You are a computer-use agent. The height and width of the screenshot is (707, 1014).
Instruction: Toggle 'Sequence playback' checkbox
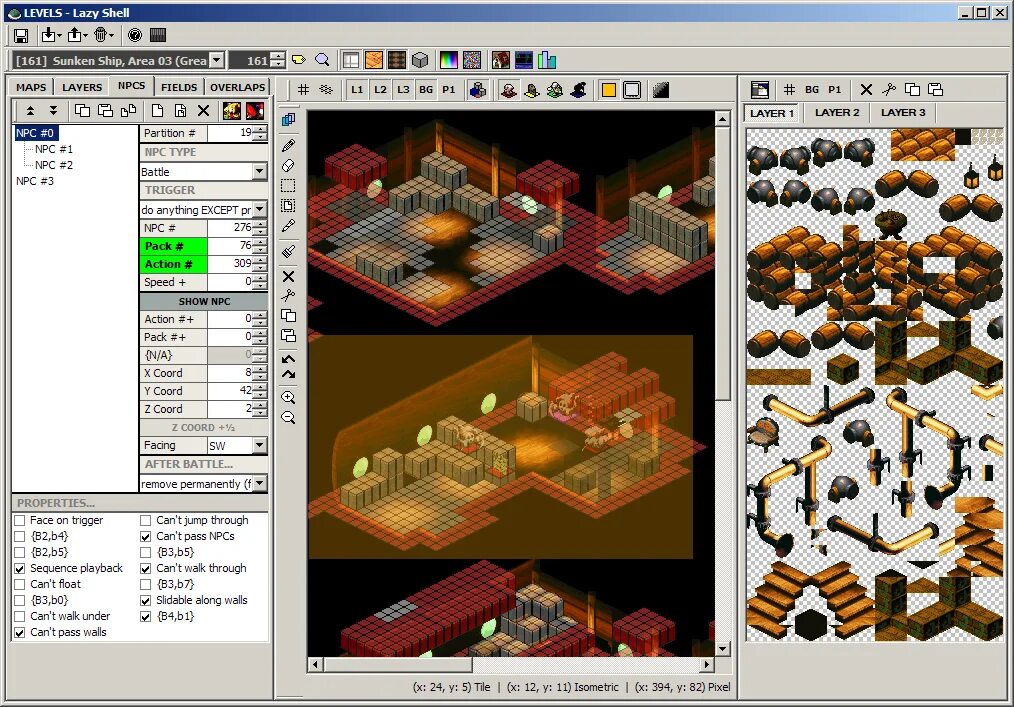(20, 569)
